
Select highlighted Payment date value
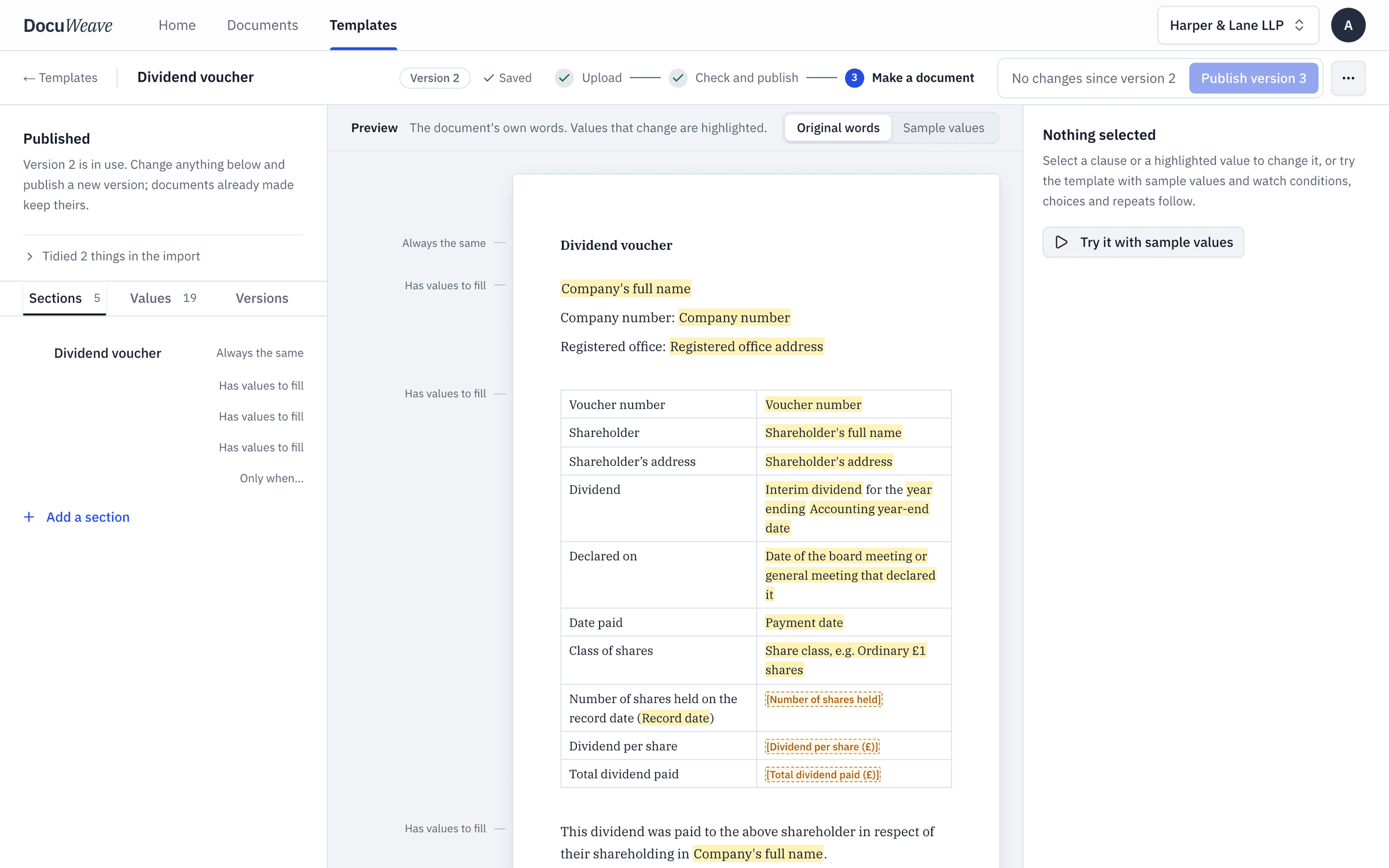pyautogui.click(x=804, y=623)
